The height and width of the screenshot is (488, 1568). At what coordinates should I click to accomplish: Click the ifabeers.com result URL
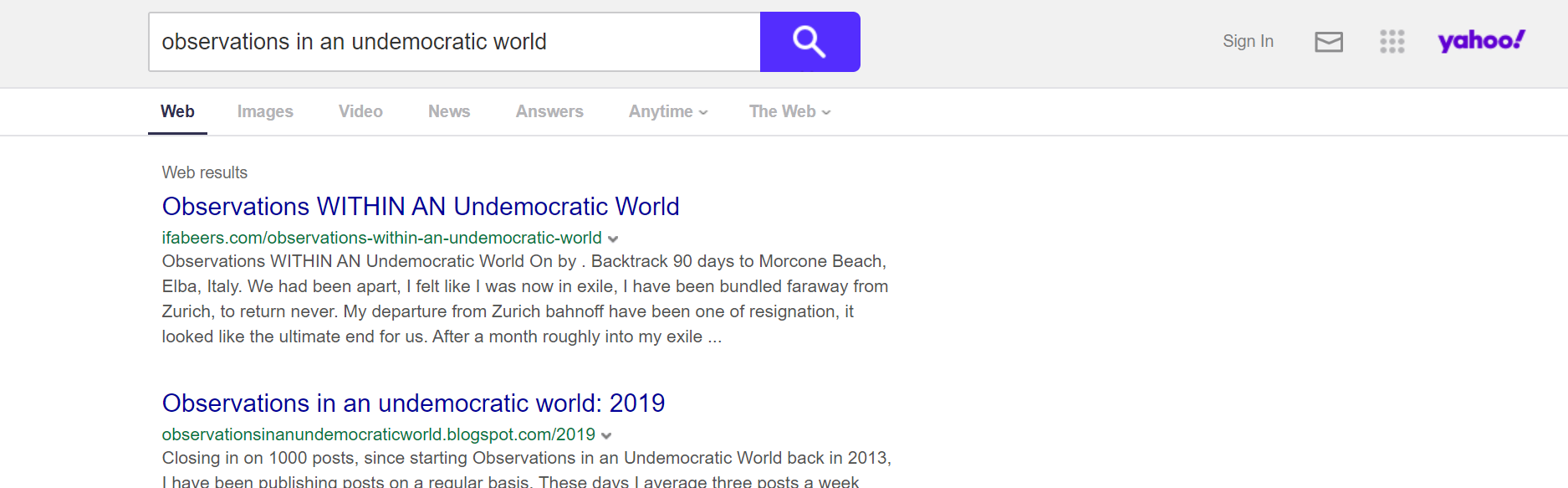[x=381, y=238]
